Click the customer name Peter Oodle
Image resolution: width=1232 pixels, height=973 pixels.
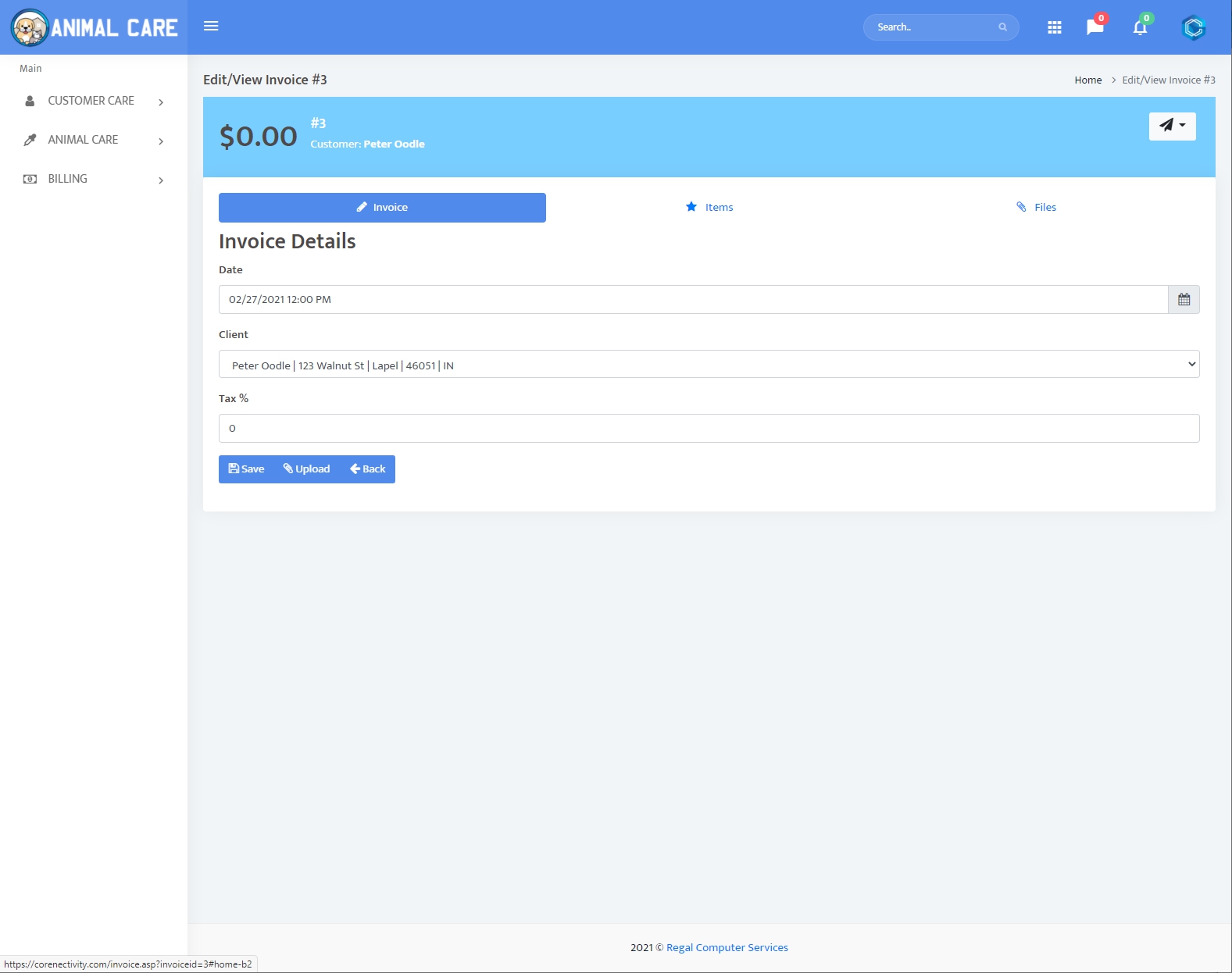point(394,144)
